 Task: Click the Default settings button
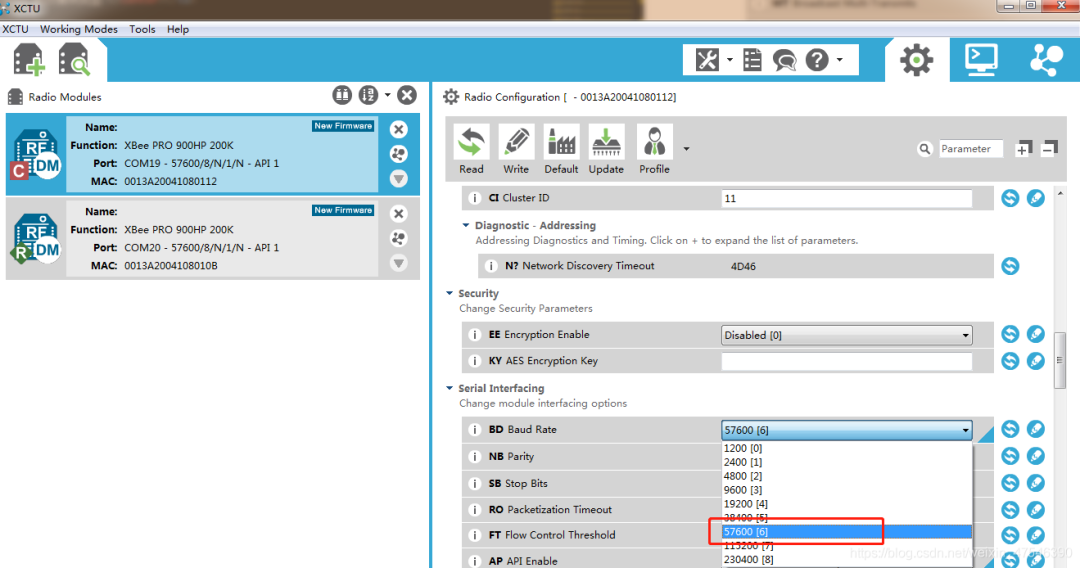561,150
